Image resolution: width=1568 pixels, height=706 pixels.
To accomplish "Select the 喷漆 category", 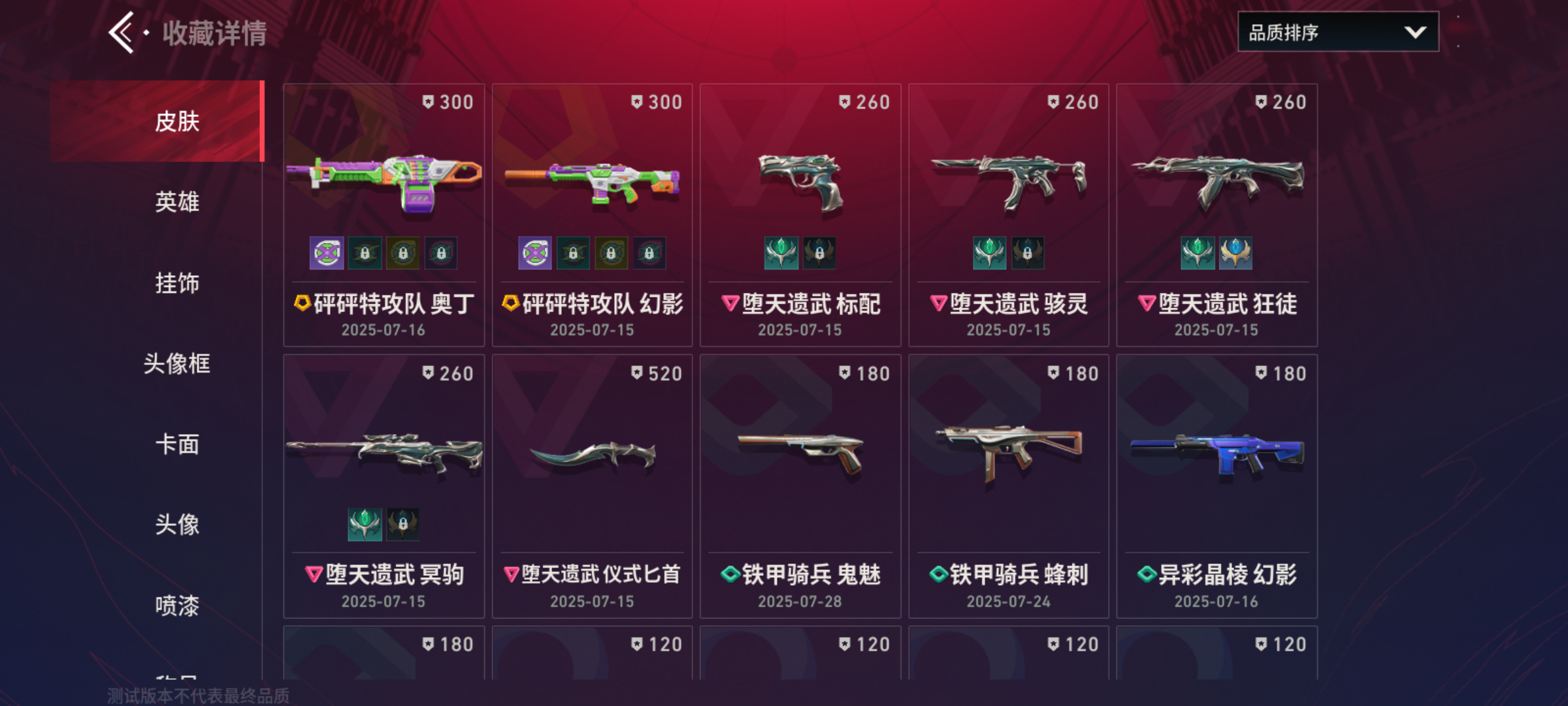I will click(177, 606).
